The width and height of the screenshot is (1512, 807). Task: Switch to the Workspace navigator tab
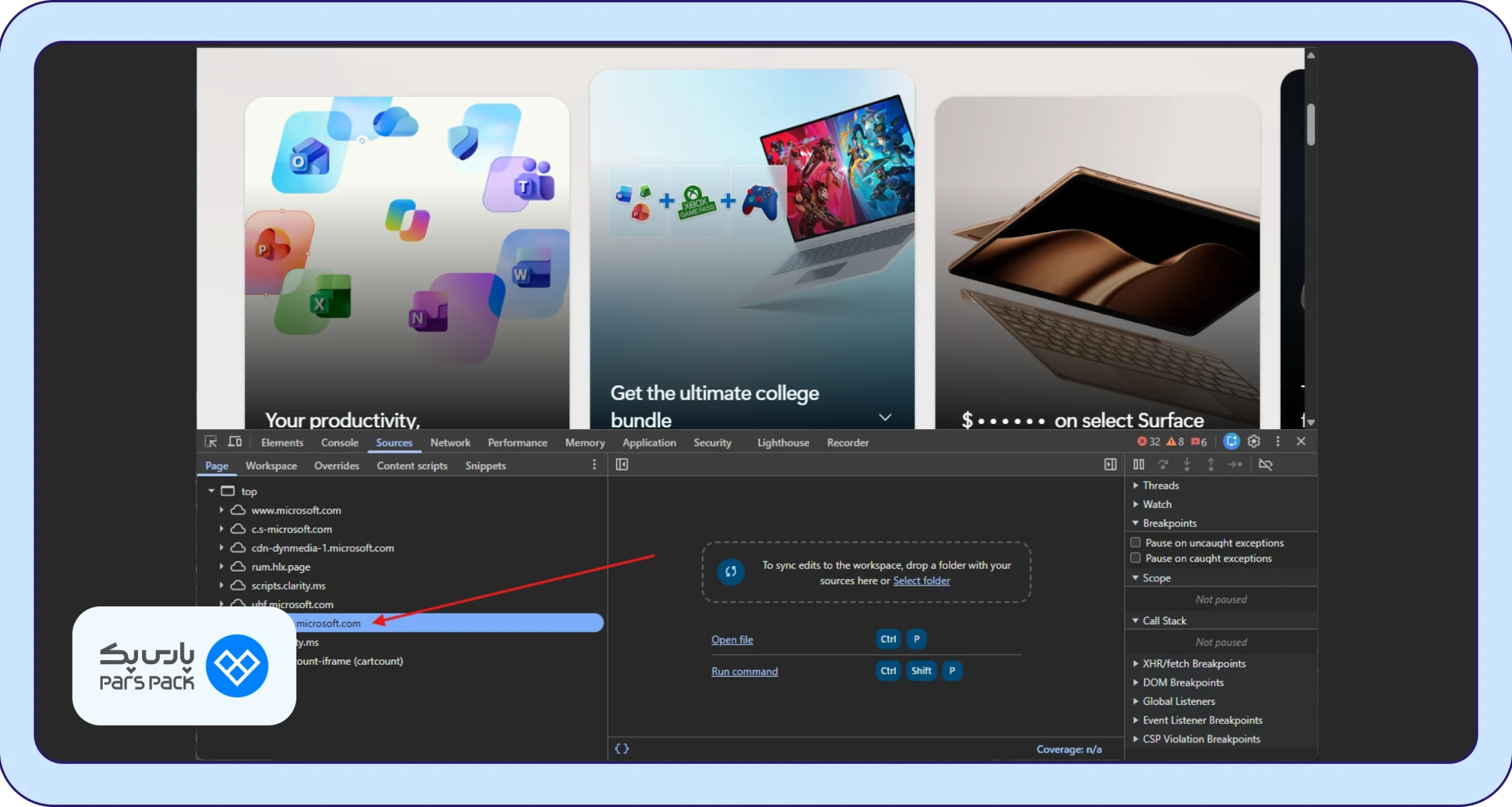tap(271, 465)
